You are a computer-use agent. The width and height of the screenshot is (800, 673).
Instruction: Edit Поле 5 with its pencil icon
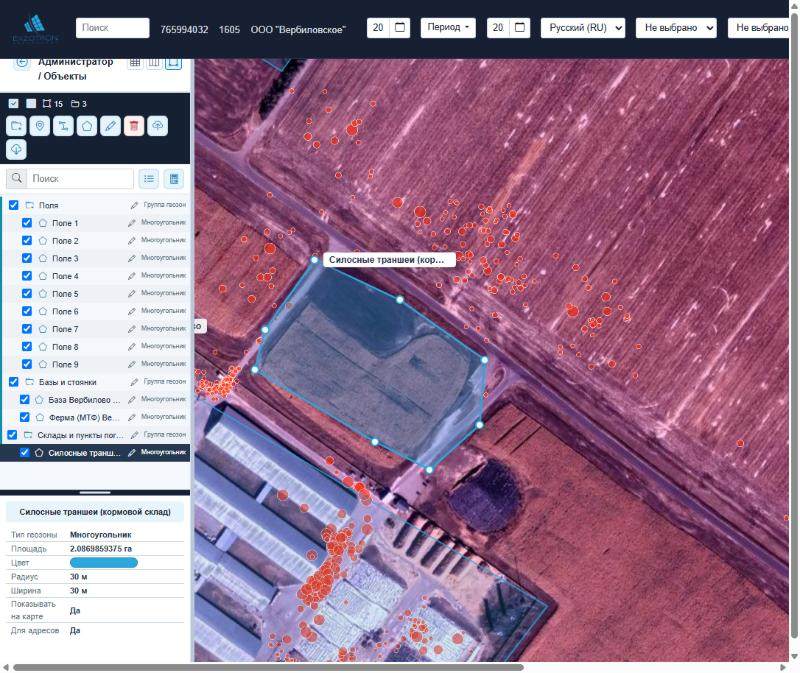point(132,293)
